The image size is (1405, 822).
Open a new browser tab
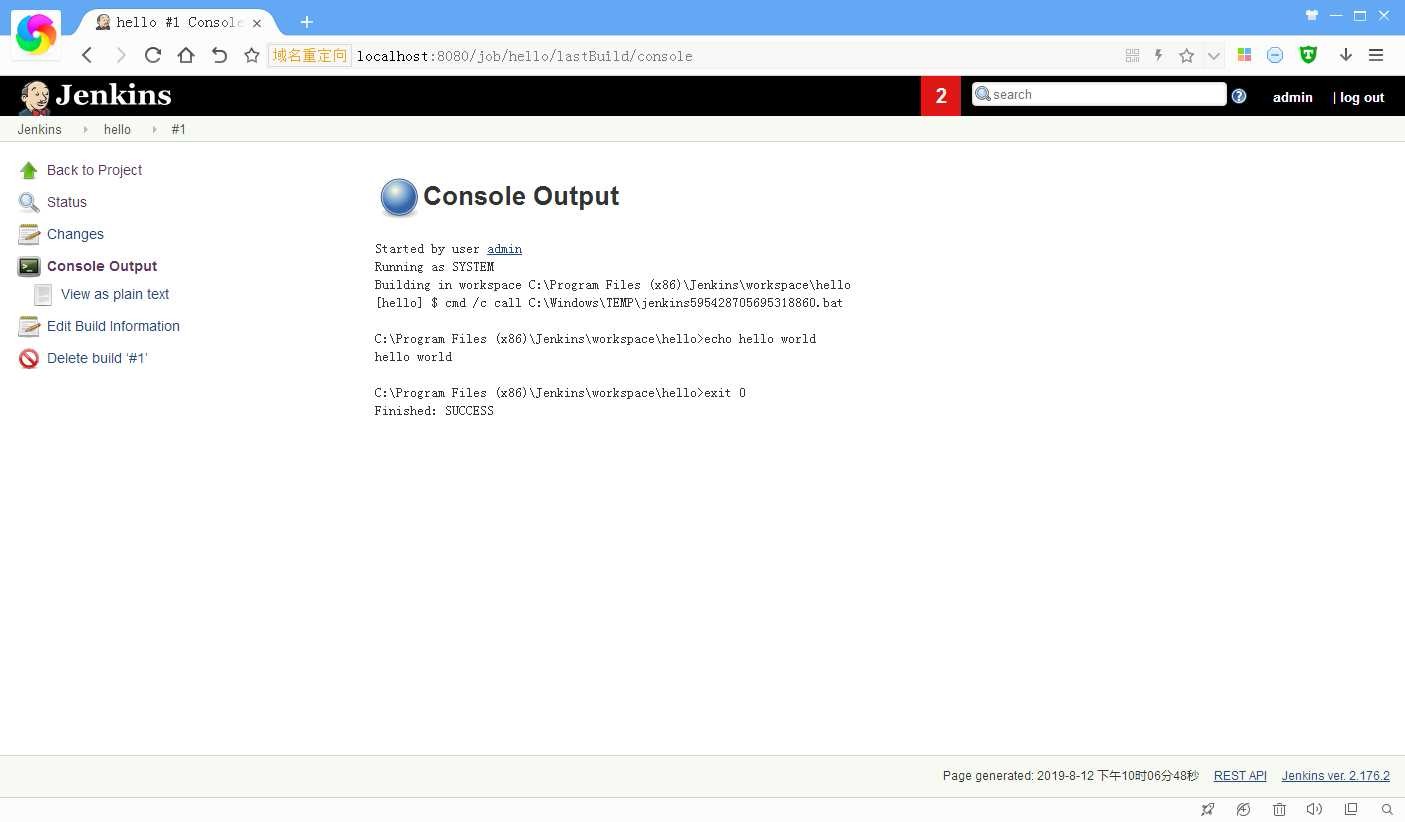coord(306,22)
